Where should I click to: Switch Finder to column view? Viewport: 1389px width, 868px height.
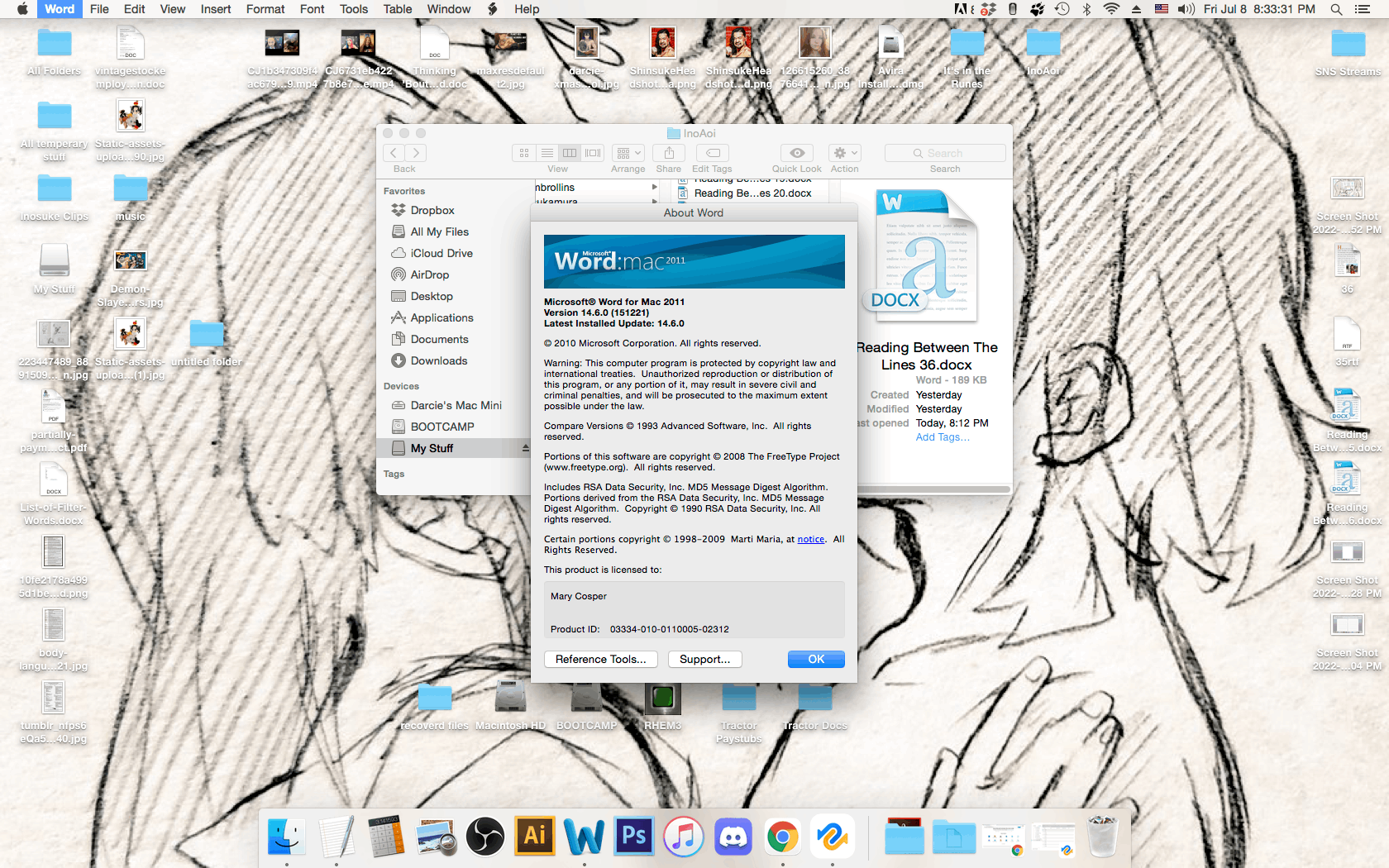tap(570, 153)
